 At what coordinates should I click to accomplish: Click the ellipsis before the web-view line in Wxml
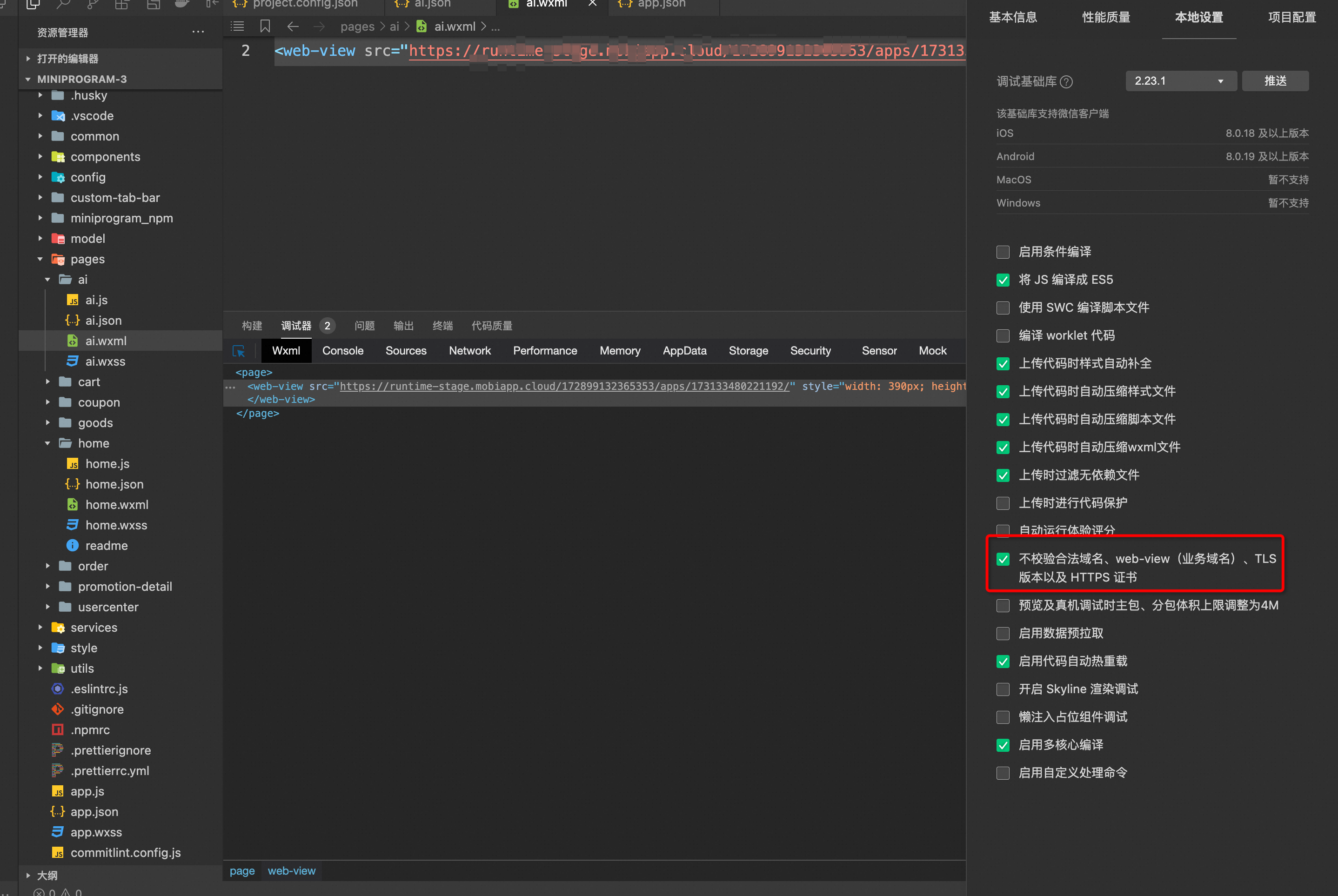point(231,387)
